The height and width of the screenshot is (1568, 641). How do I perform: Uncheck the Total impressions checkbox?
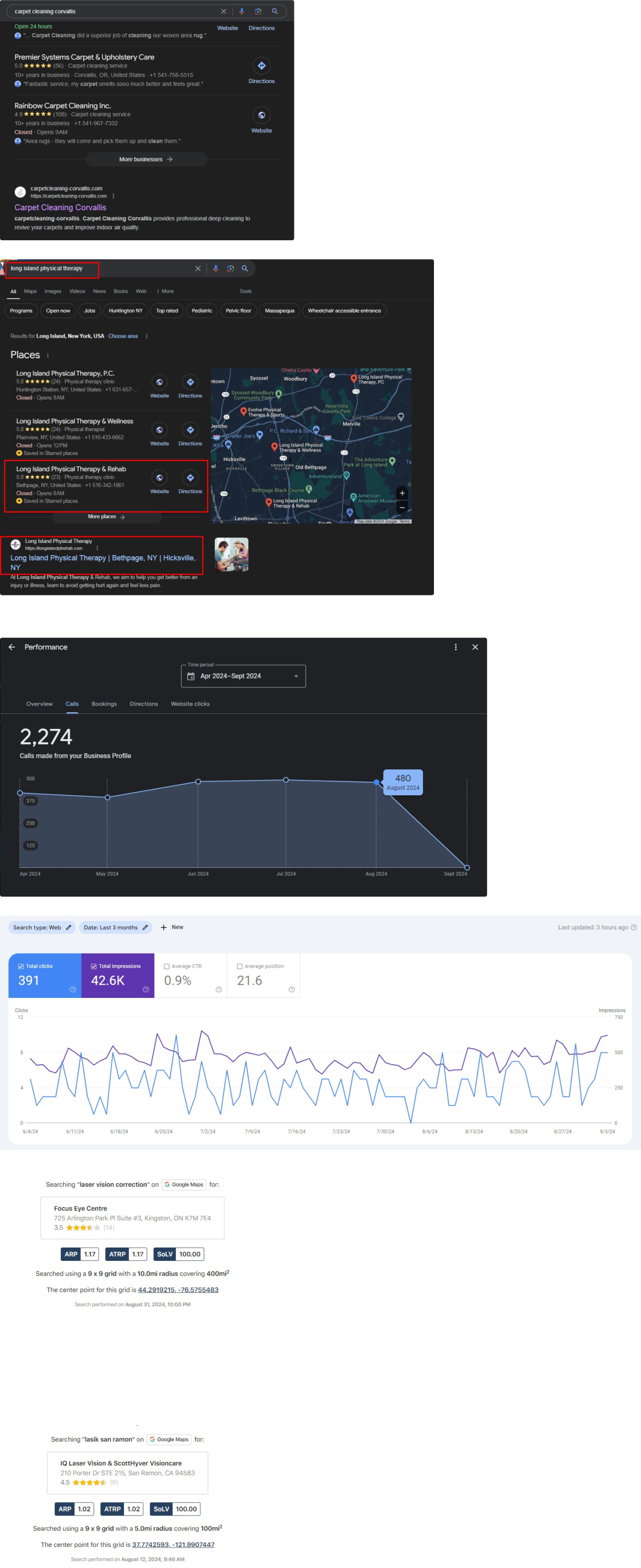point(94,966)
